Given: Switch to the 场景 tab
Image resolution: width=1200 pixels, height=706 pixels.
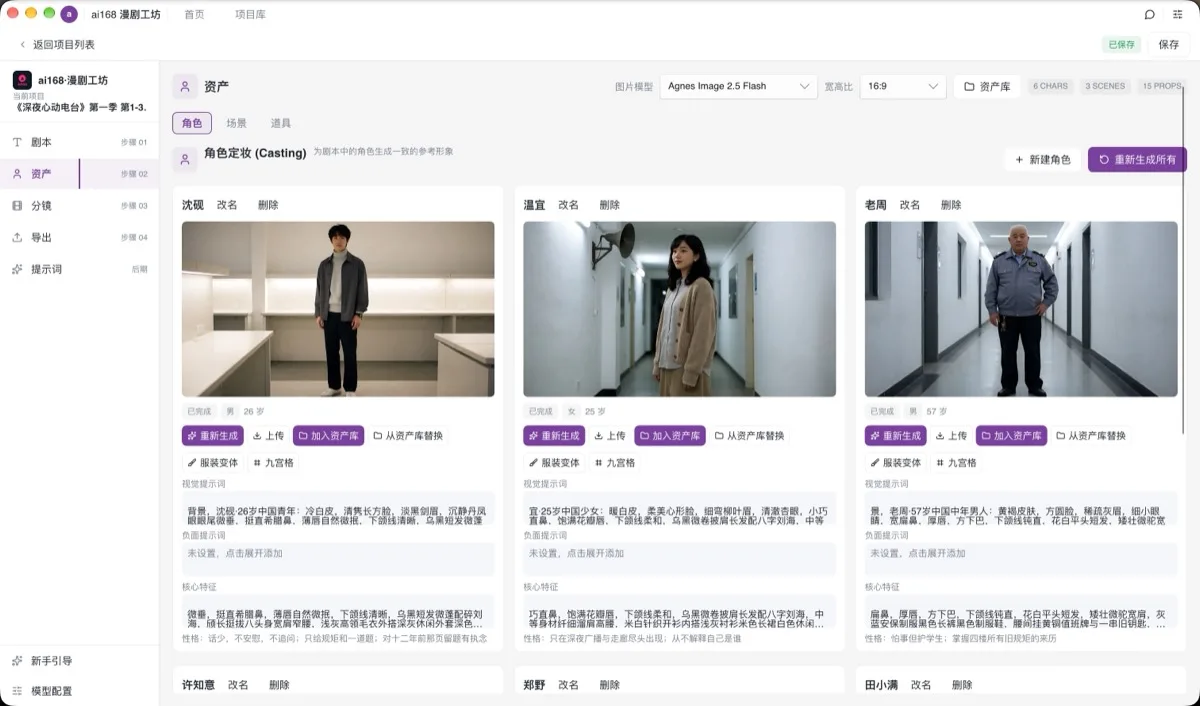Looking at the screenshot, I should (236, 123).
